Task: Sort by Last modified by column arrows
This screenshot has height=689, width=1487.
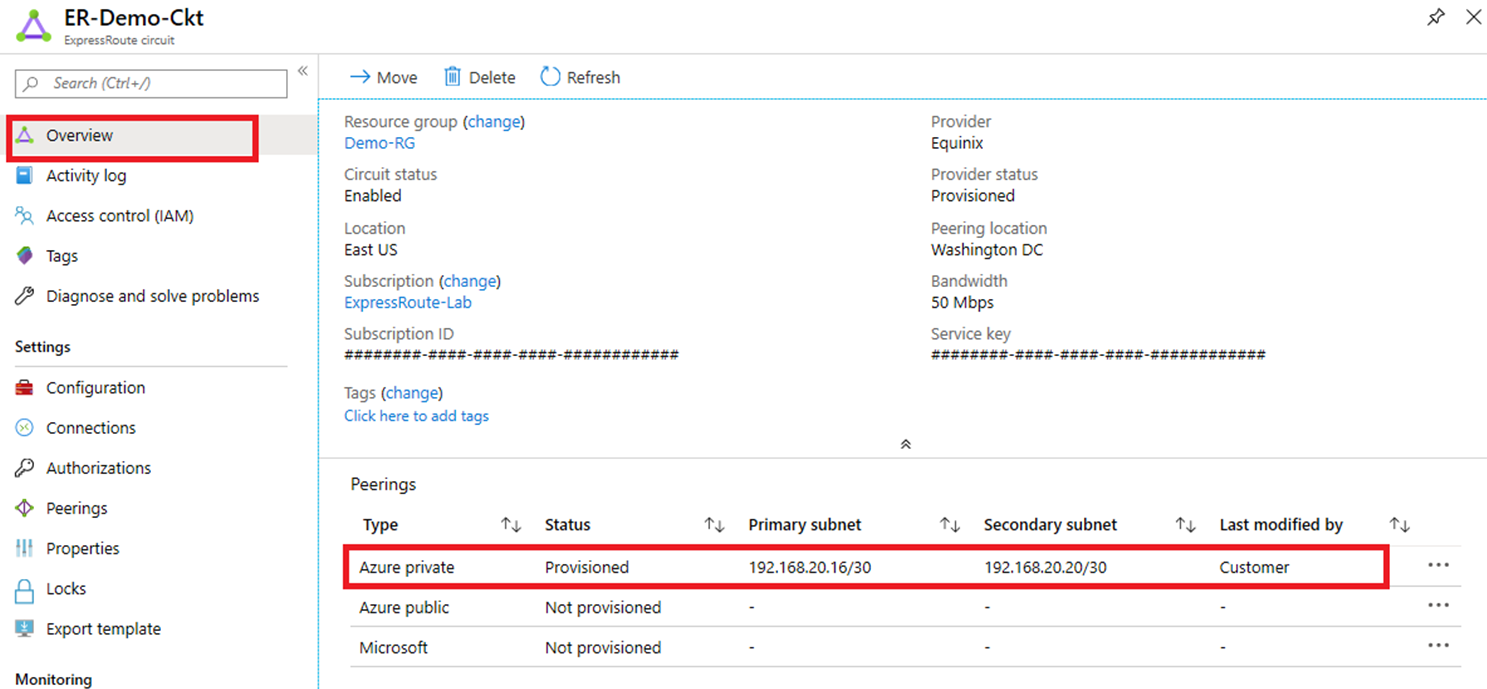Action: (x=1400, y=525)
